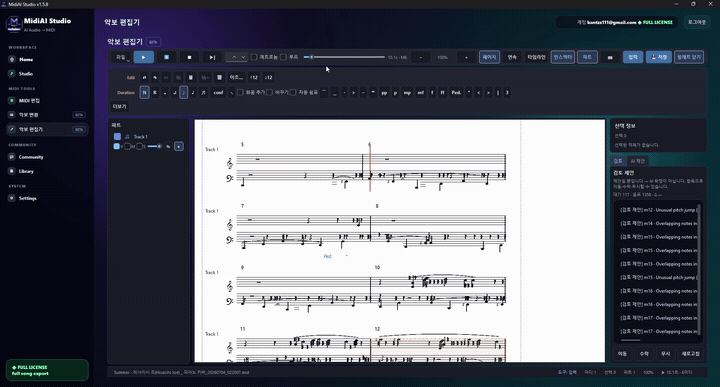Viewport: 720px width, 387px height.
Task: Apply pp pianissimo dynamic
Action: tap(384, 92)
